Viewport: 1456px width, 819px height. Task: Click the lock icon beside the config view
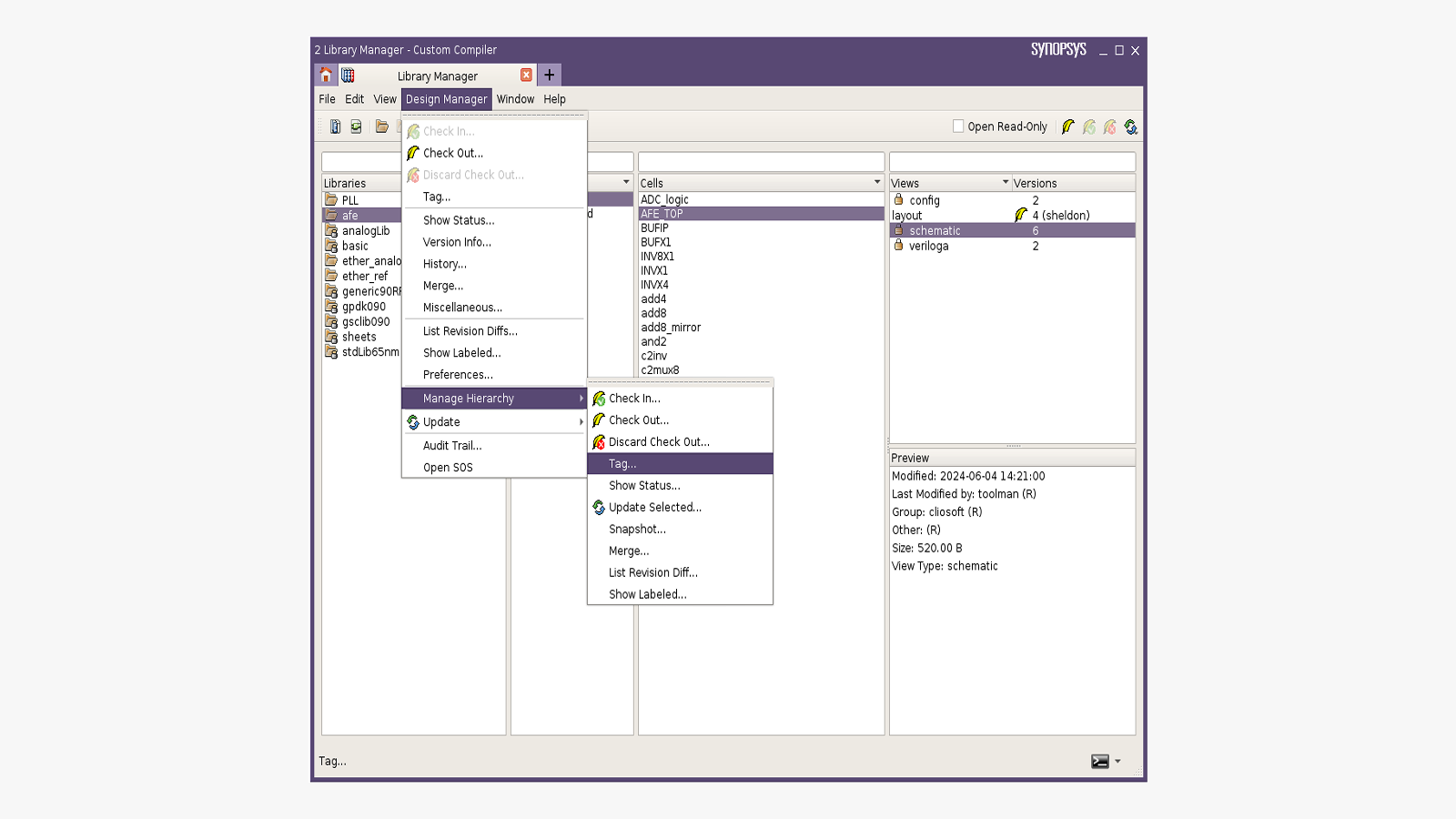(898, 199)
